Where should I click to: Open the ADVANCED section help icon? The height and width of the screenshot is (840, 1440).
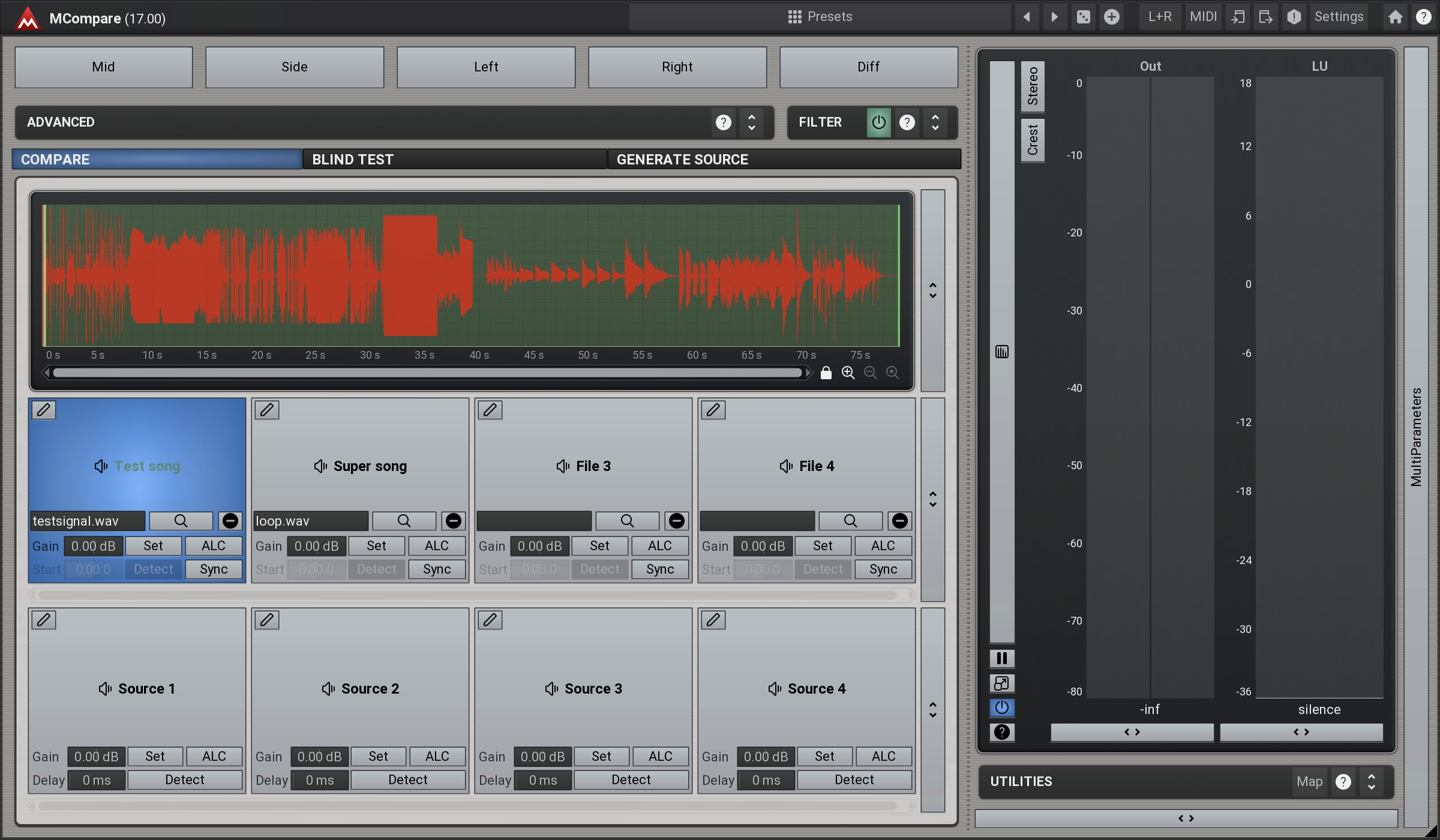(x=724, y=122)
